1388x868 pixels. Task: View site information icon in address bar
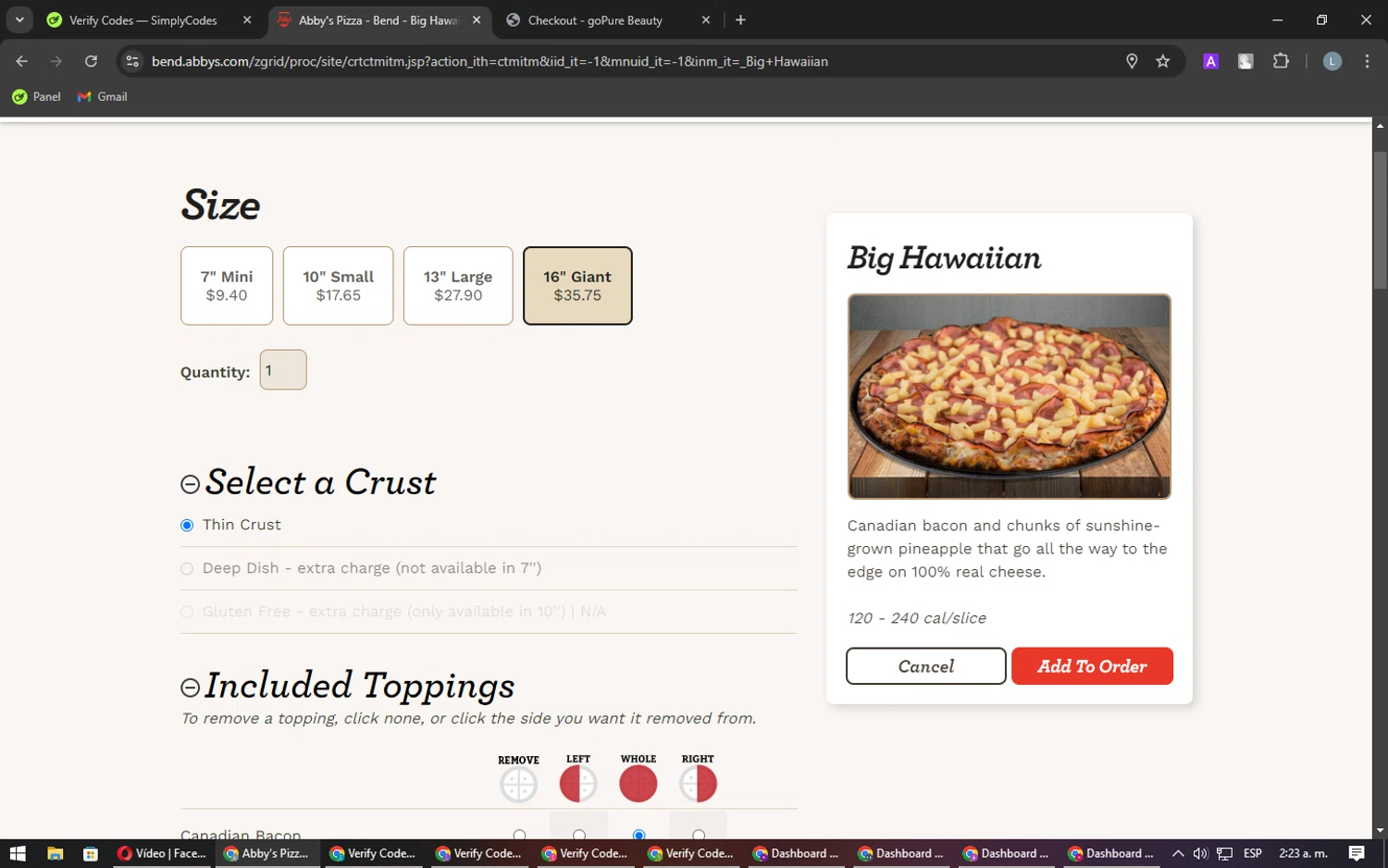click(x=132, y=61)
